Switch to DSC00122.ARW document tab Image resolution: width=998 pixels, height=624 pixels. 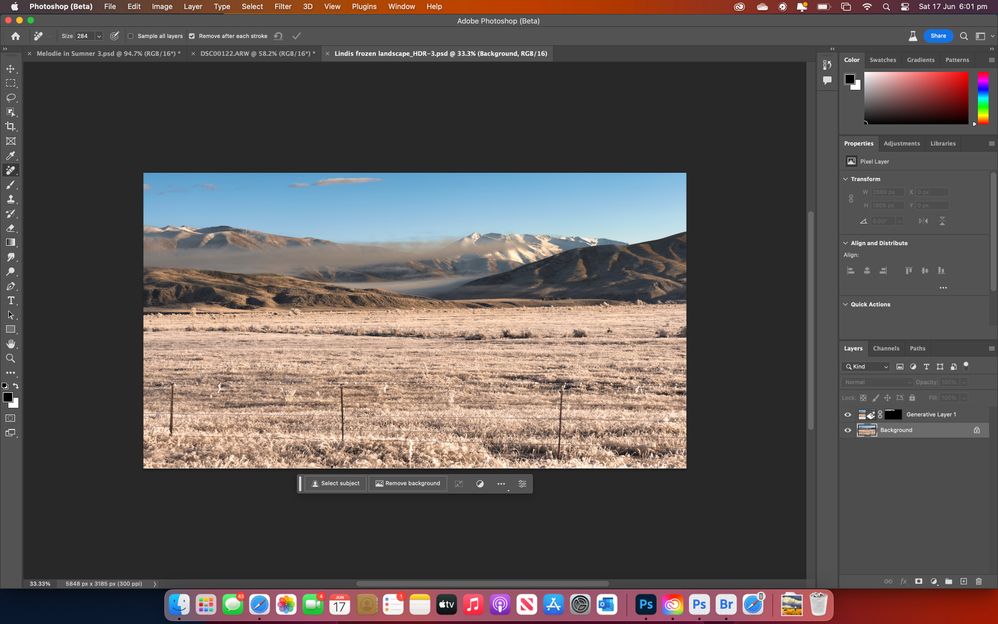pos(257,53)
